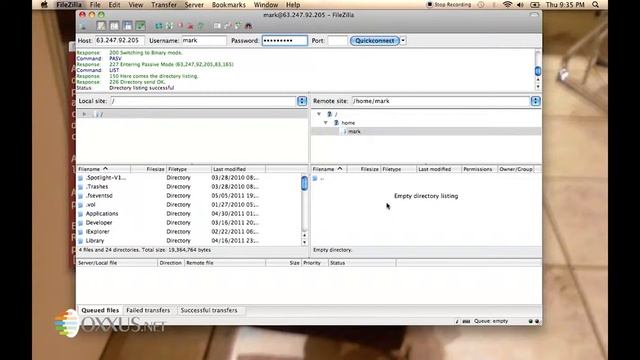Open the Wi-Fi status menu icon
Screen dimensions: 640x360
click(507, 5)
